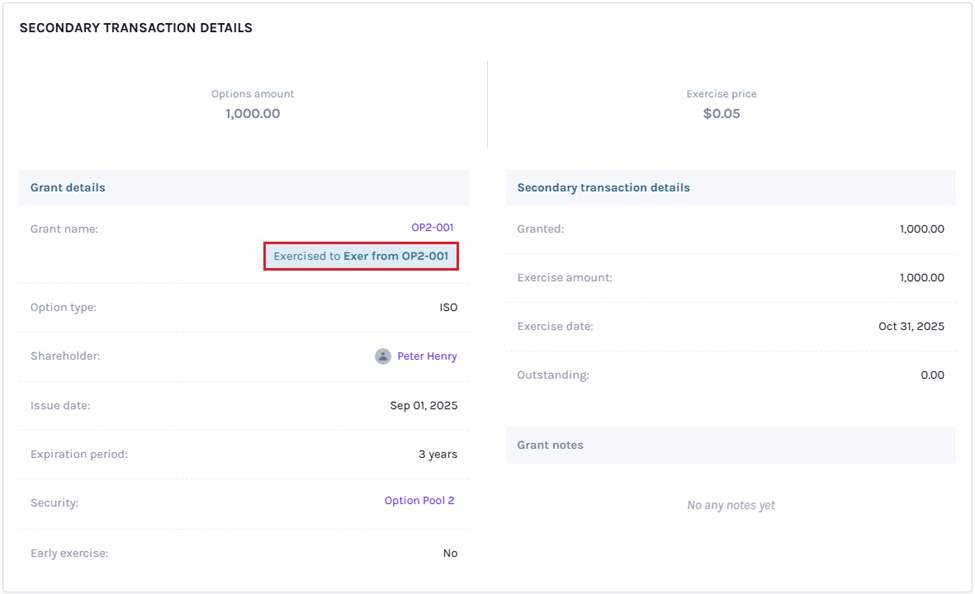Click the Options amount value 1,000.00
The height and width of the screenshot is (594, 975).
click(x=253, y=113)
